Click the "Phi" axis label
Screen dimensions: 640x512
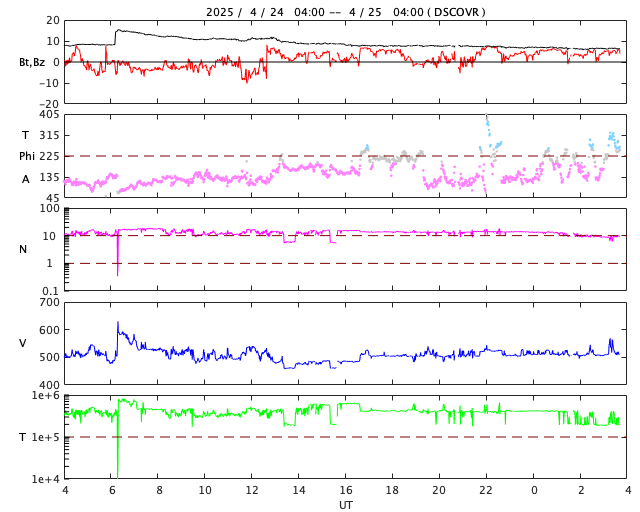coord(27,156)
